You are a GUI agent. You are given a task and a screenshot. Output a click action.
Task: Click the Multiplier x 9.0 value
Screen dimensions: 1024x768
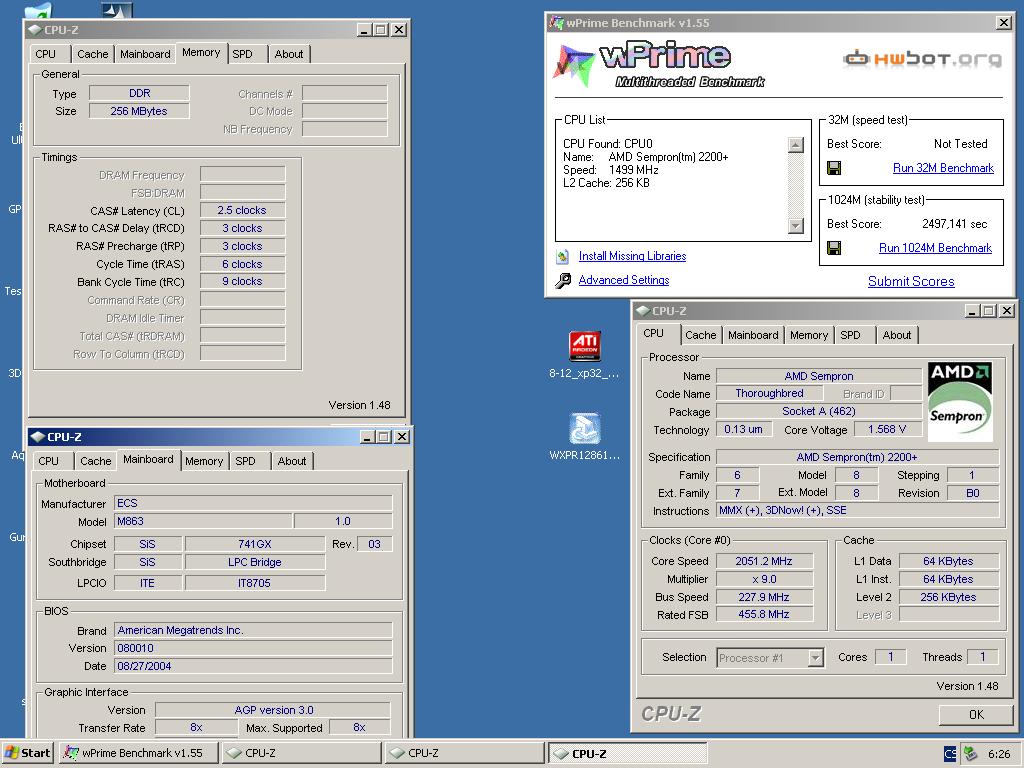tap(764, 579)
